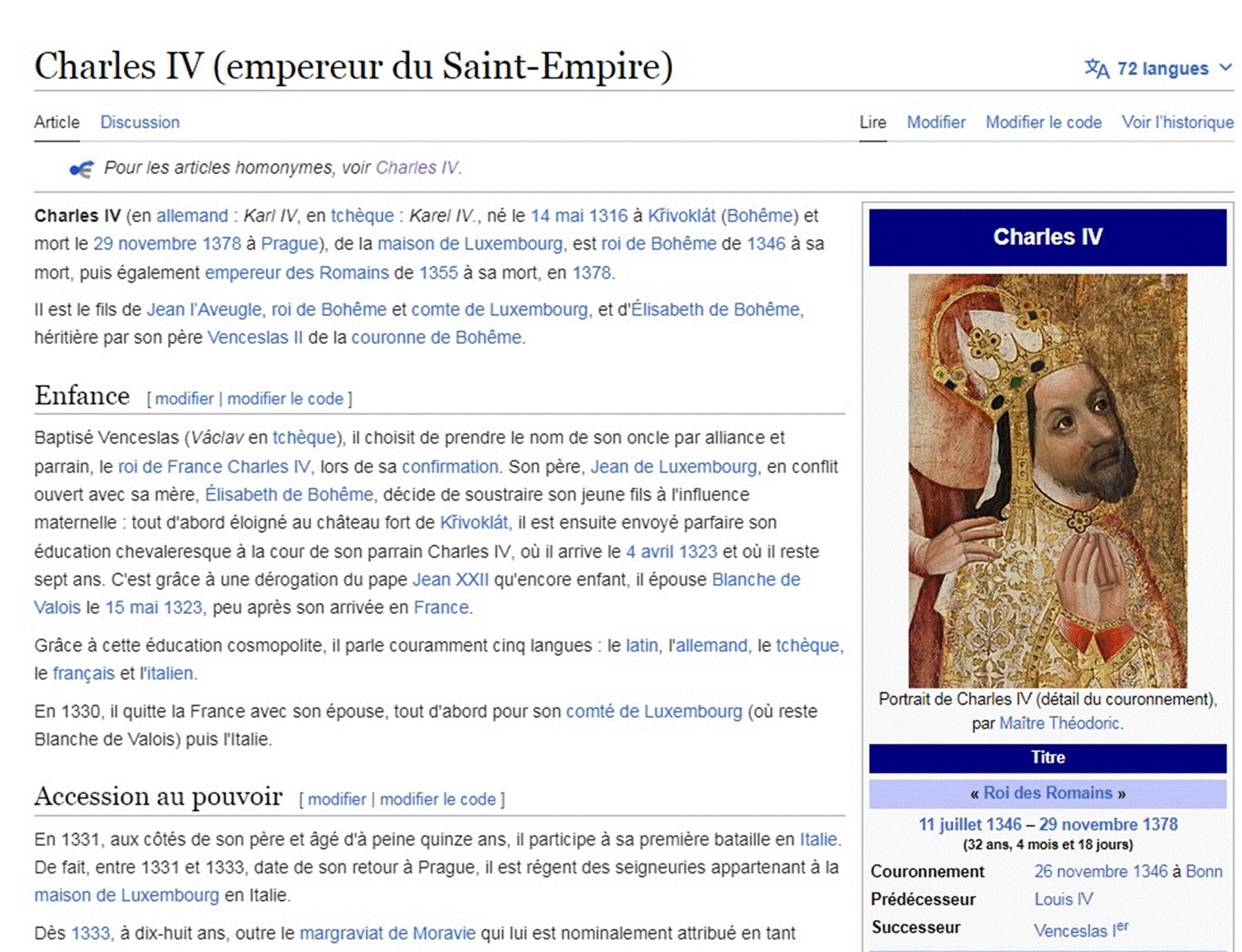Open the France link
Viewport: 1242px width, 952px height.
pyautogui.click(x=441, y=609)
